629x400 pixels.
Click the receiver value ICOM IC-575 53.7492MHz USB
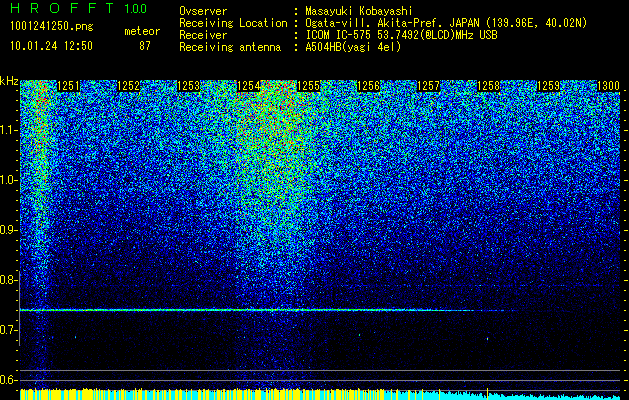tap(401, 35)
